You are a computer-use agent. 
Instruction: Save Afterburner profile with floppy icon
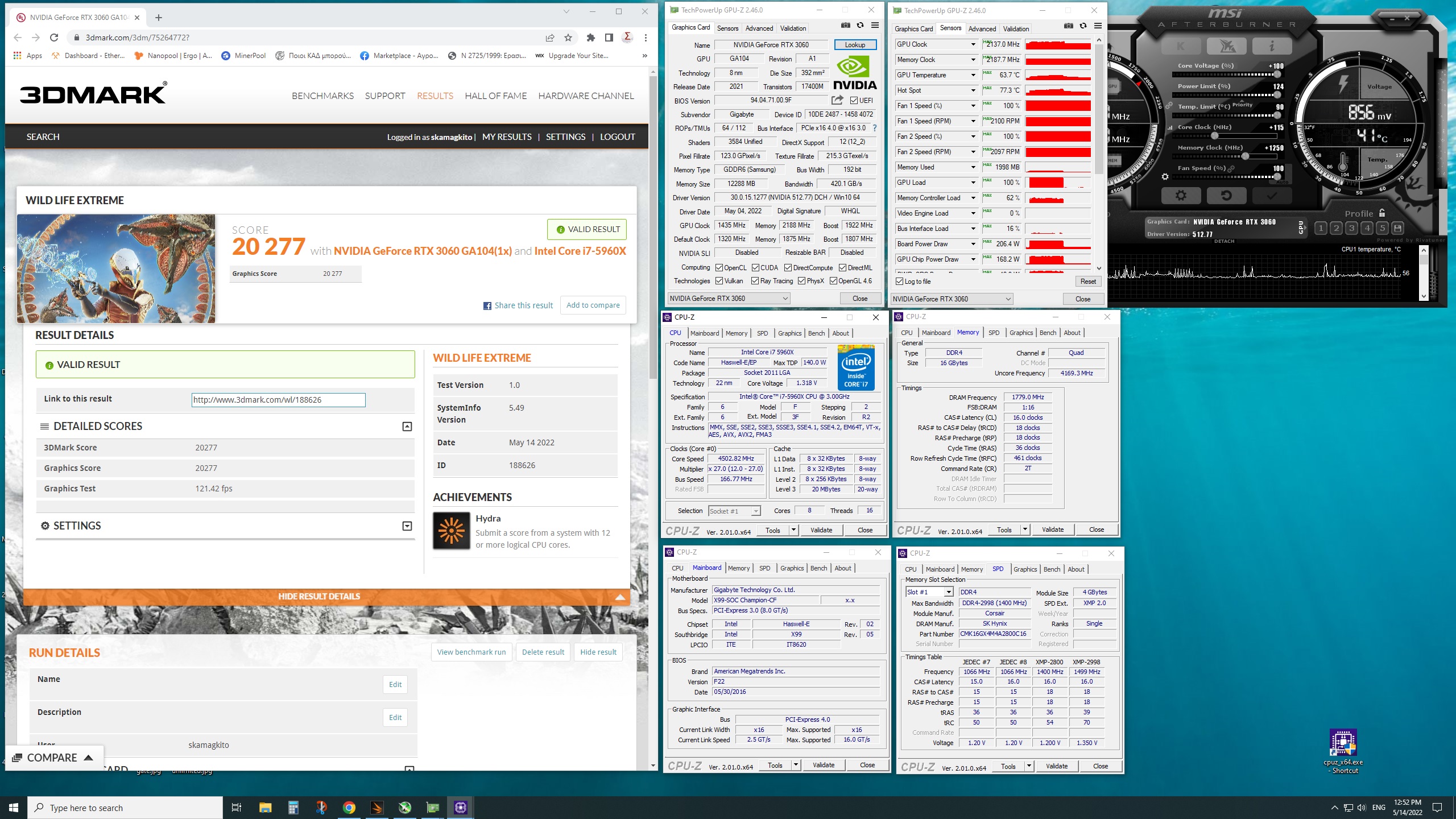point(1397,228)
